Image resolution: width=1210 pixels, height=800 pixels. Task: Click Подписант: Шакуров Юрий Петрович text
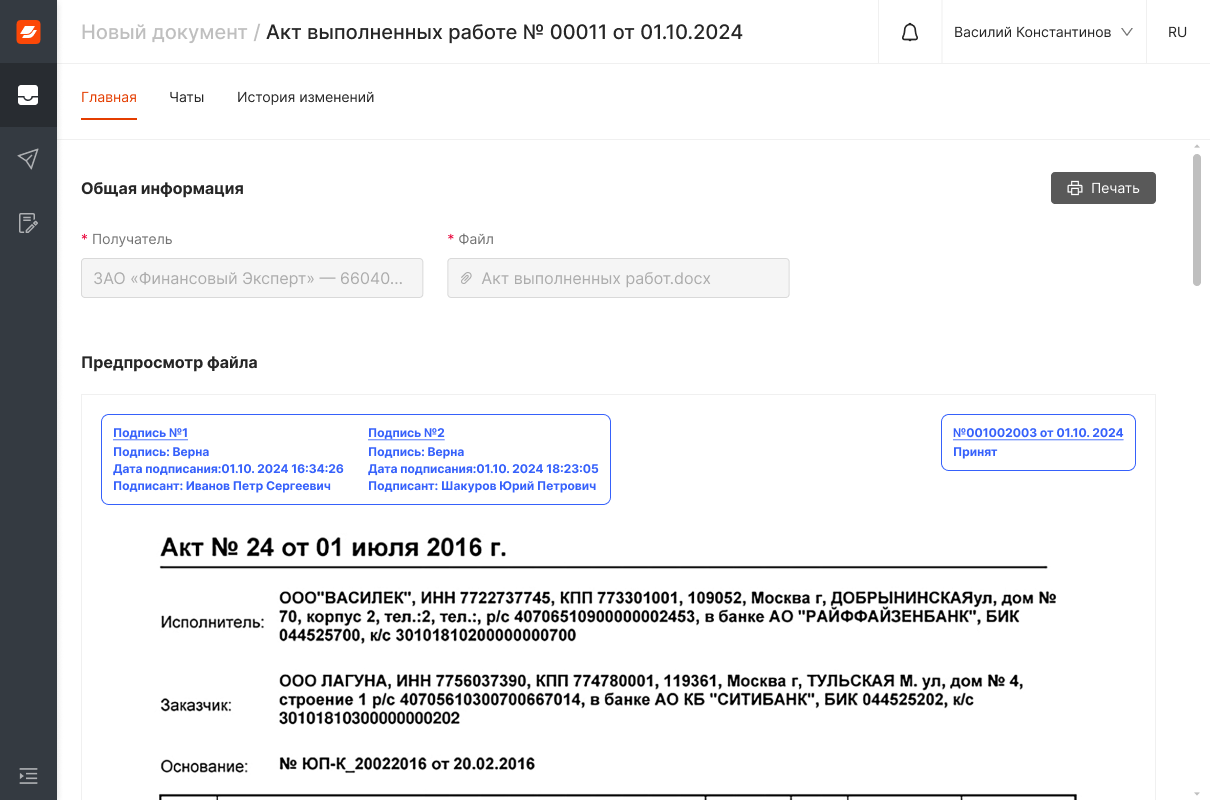point(482,486)
